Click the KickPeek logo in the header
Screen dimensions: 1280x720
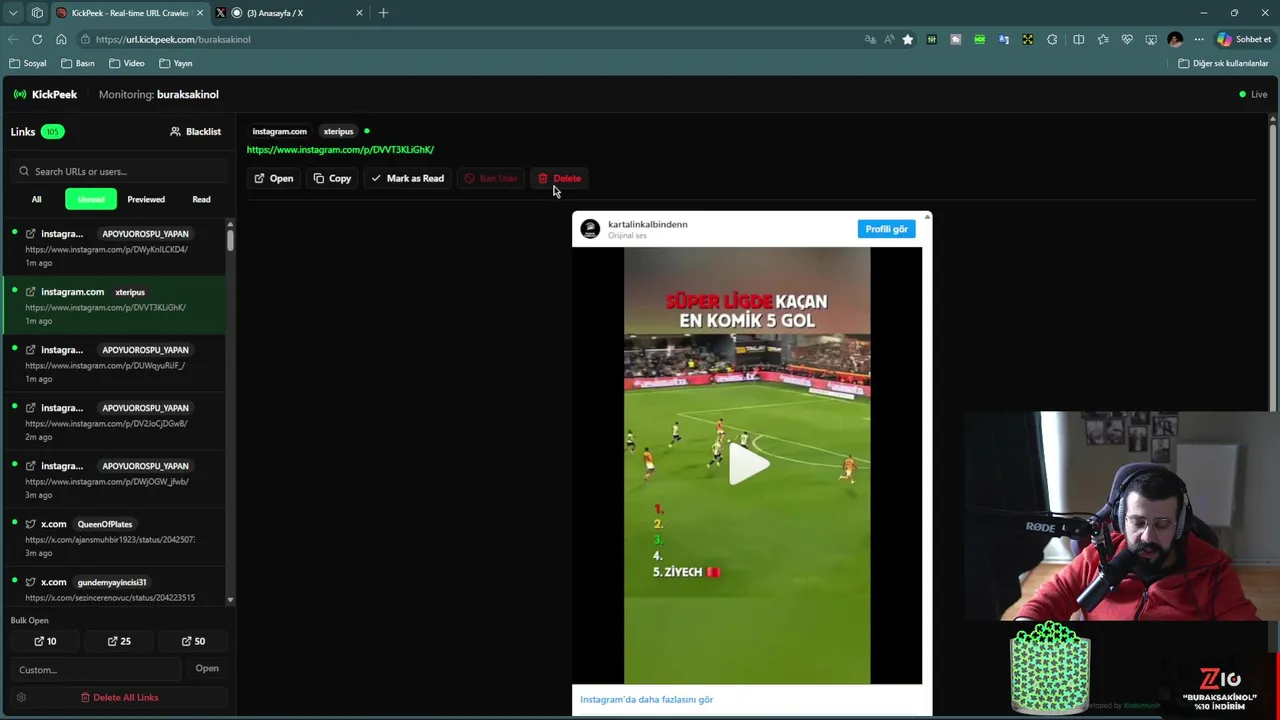pyautogui.click(x=45, y=94)
